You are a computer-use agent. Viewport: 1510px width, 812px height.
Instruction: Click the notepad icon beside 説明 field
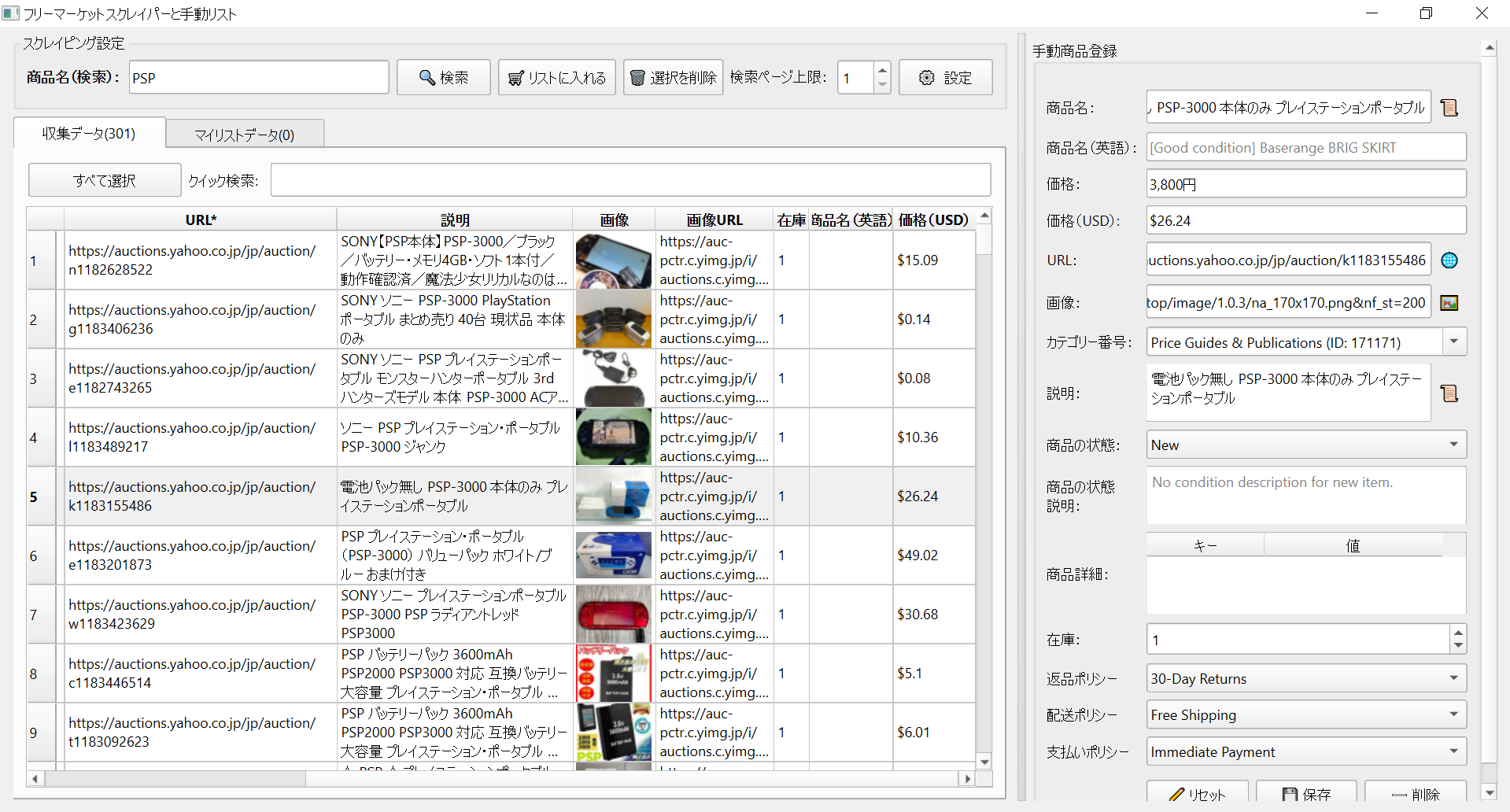pyautogui.click(x=1449, y=393)
